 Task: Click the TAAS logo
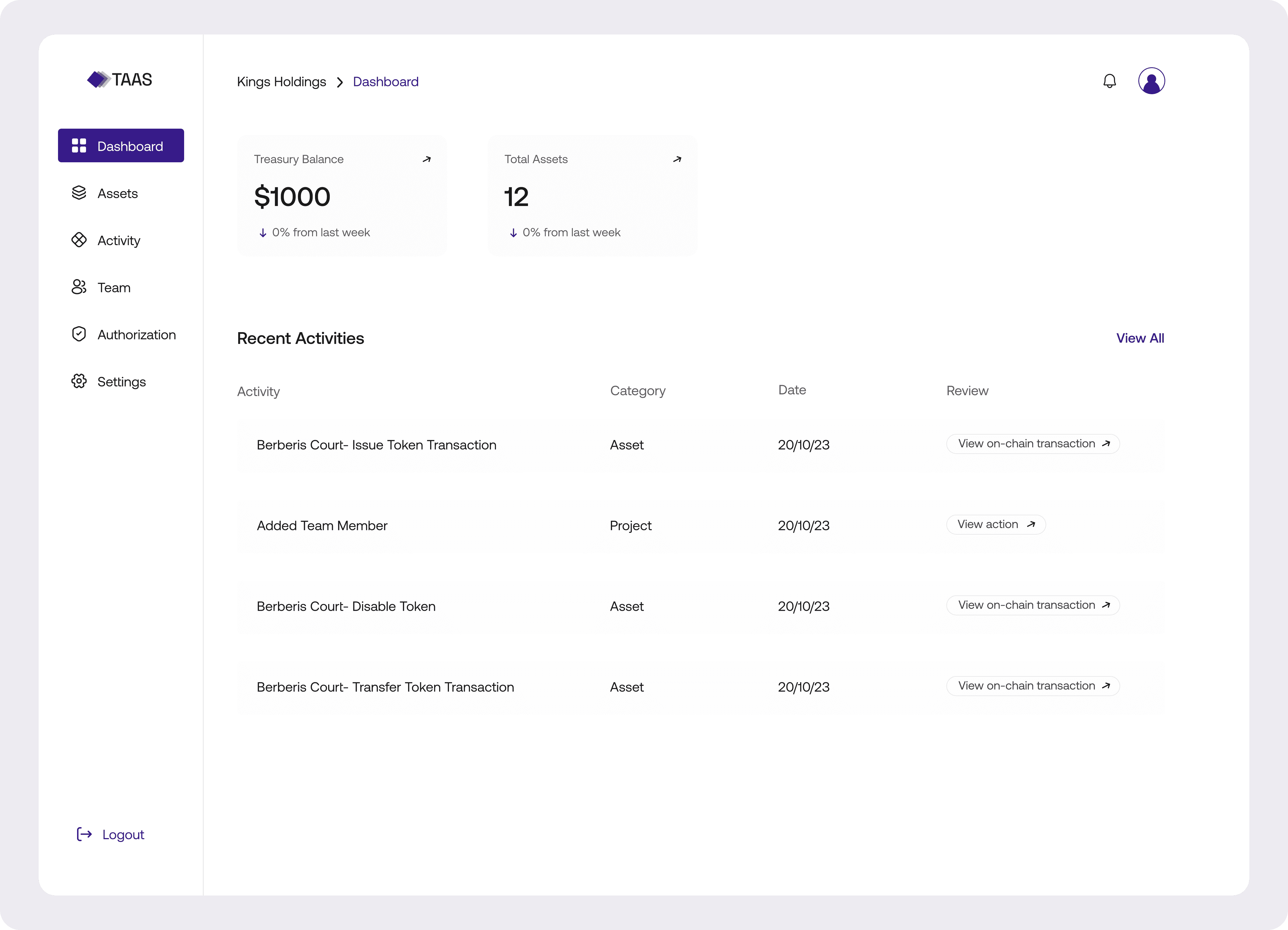pyautogui.click(x=120, y=80)
